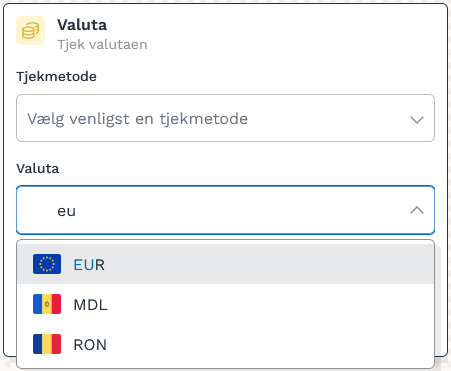Click the European Union flag icon
The height and width of the screenshot is (371, 451).
pos(47,264)
